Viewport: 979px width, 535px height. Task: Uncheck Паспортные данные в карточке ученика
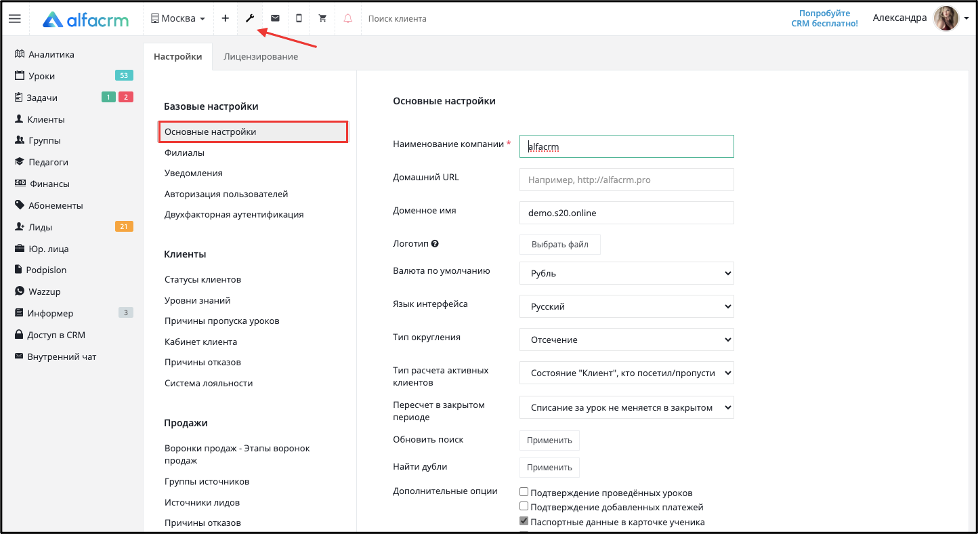click(x=524, y=521)
